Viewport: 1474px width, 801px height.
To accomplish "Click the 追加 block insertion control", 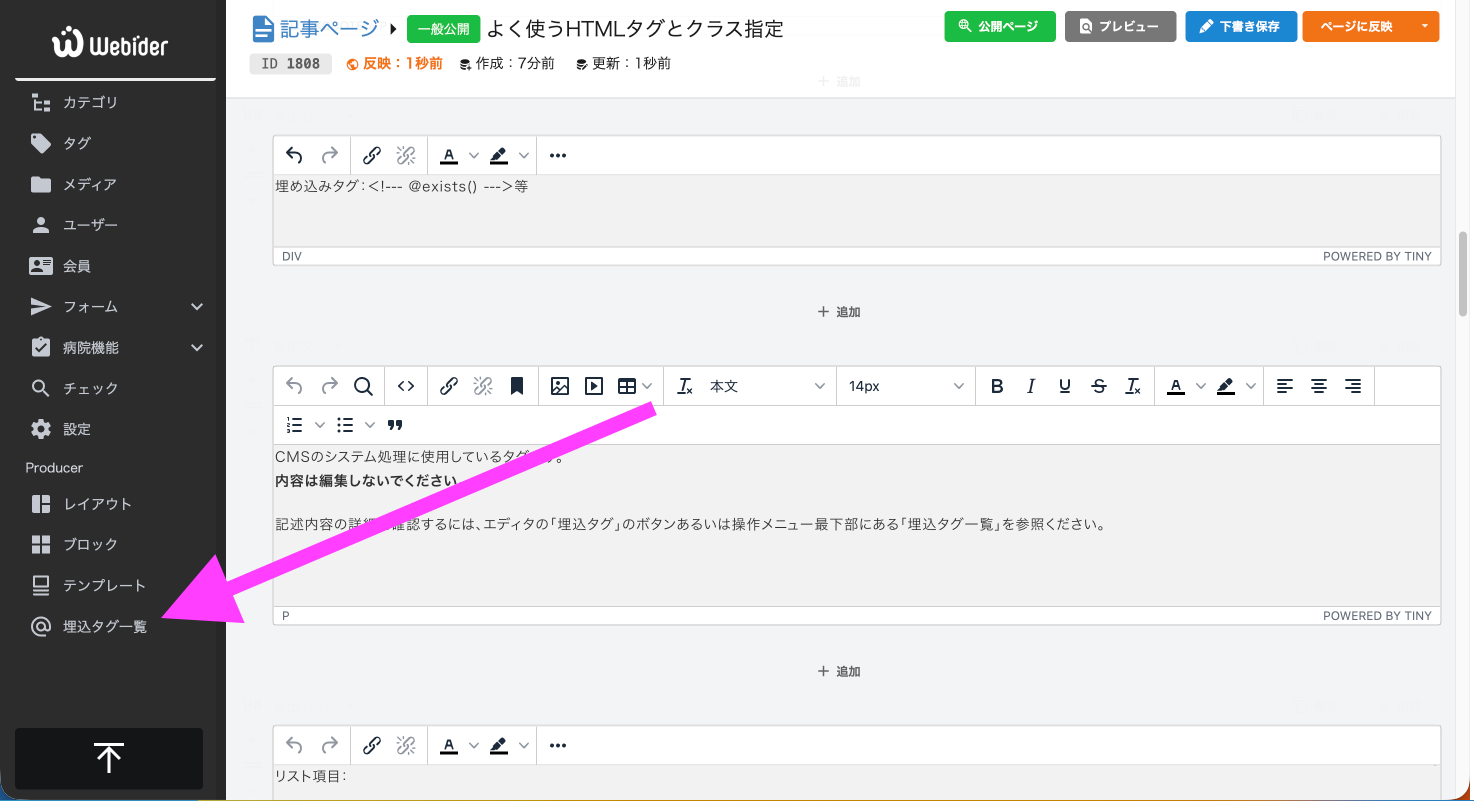I will (x=840, y=311).
